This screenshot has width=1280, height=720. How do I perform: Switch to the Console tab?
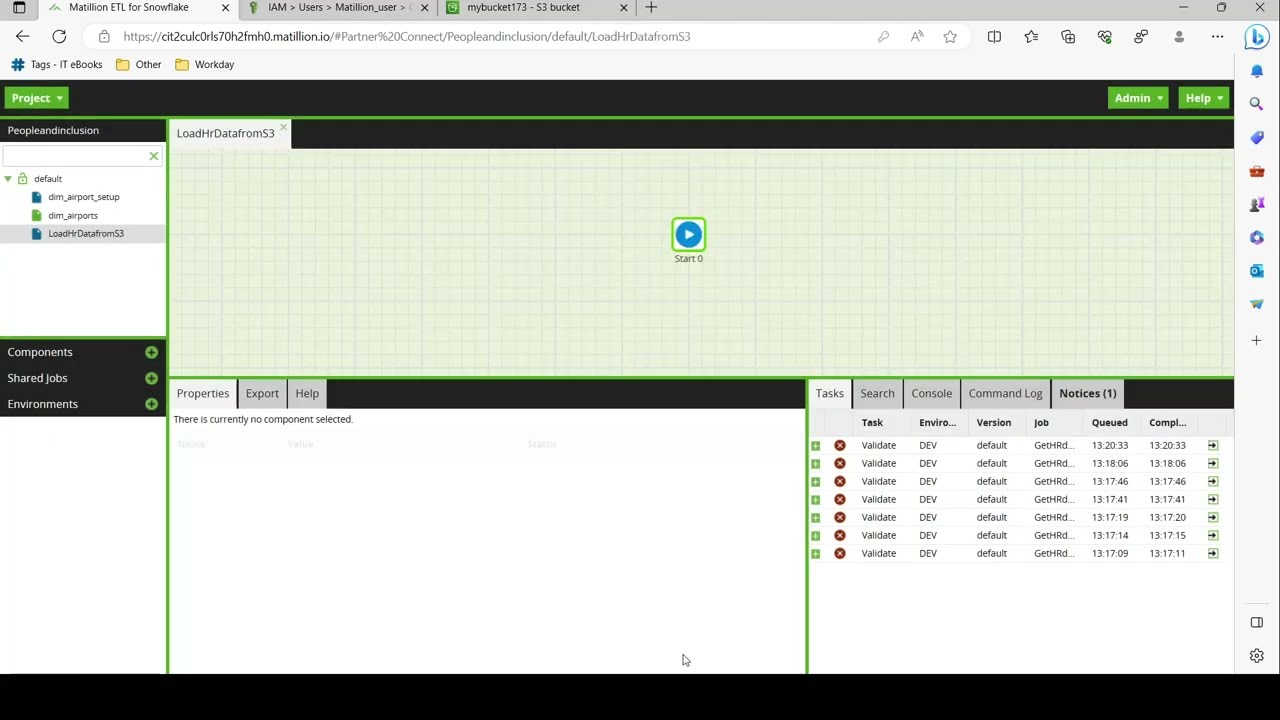coord(931,394)
